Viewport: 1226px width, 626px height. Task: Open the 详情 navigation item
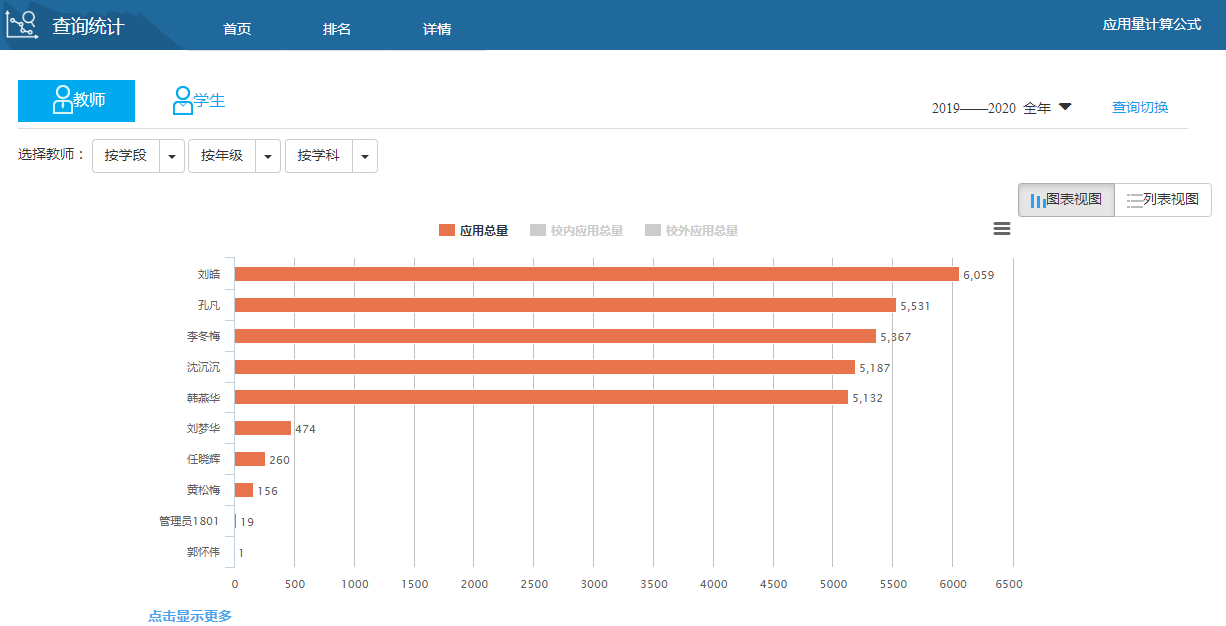(x=437, y=29)
